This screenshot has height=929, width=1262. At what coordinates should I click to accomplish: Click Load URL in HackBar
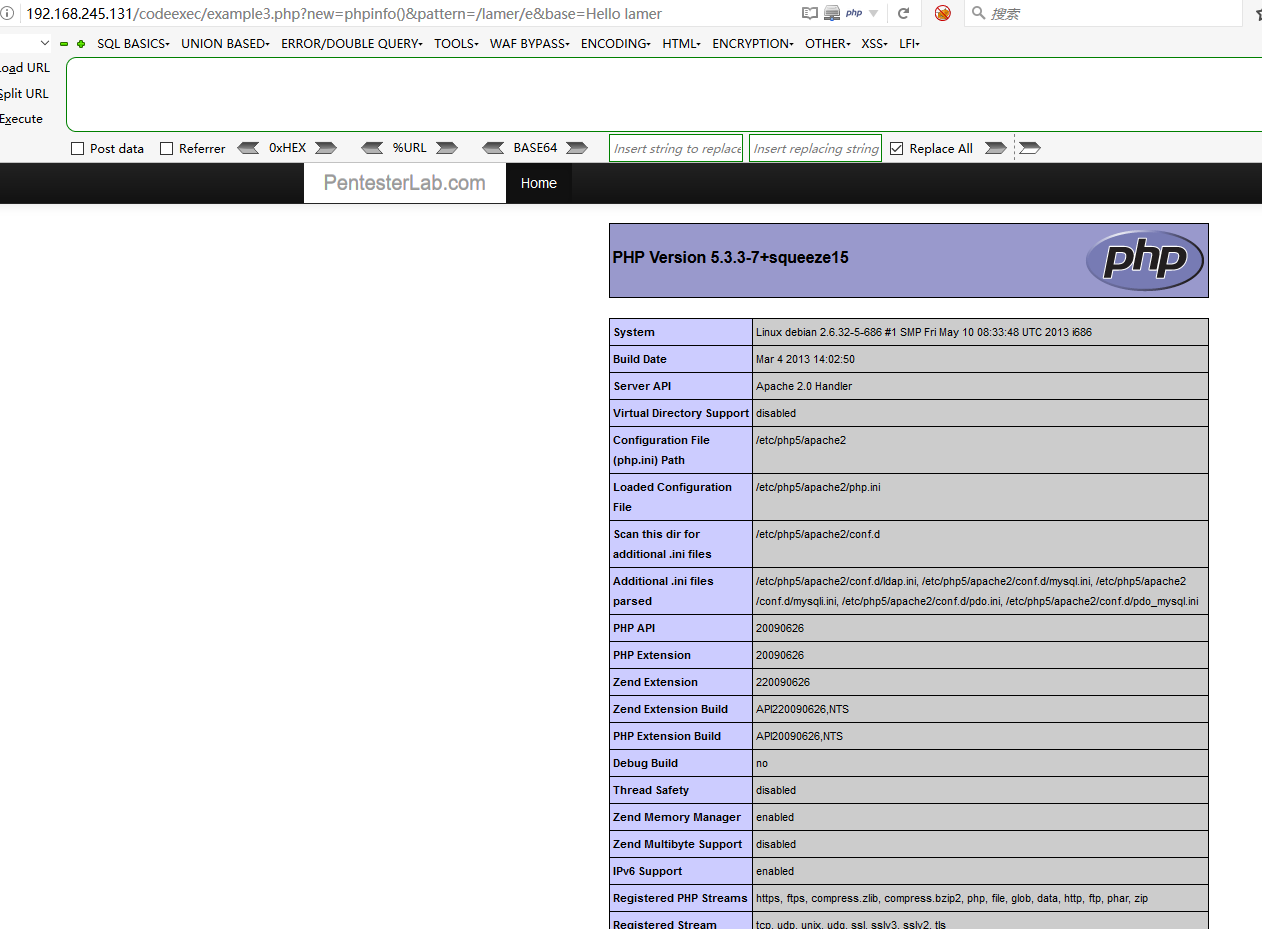tap(25, 68)
